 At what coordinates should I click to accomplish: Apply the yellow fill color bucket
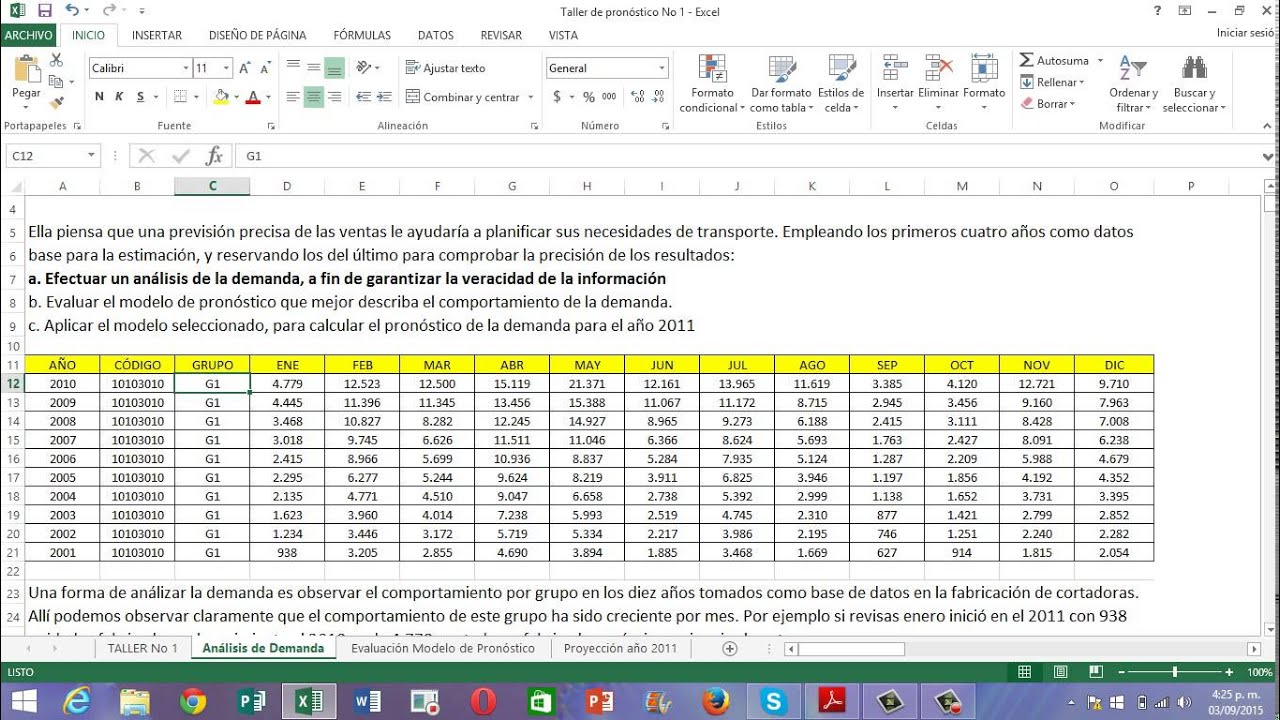click(x=221, y=97)
